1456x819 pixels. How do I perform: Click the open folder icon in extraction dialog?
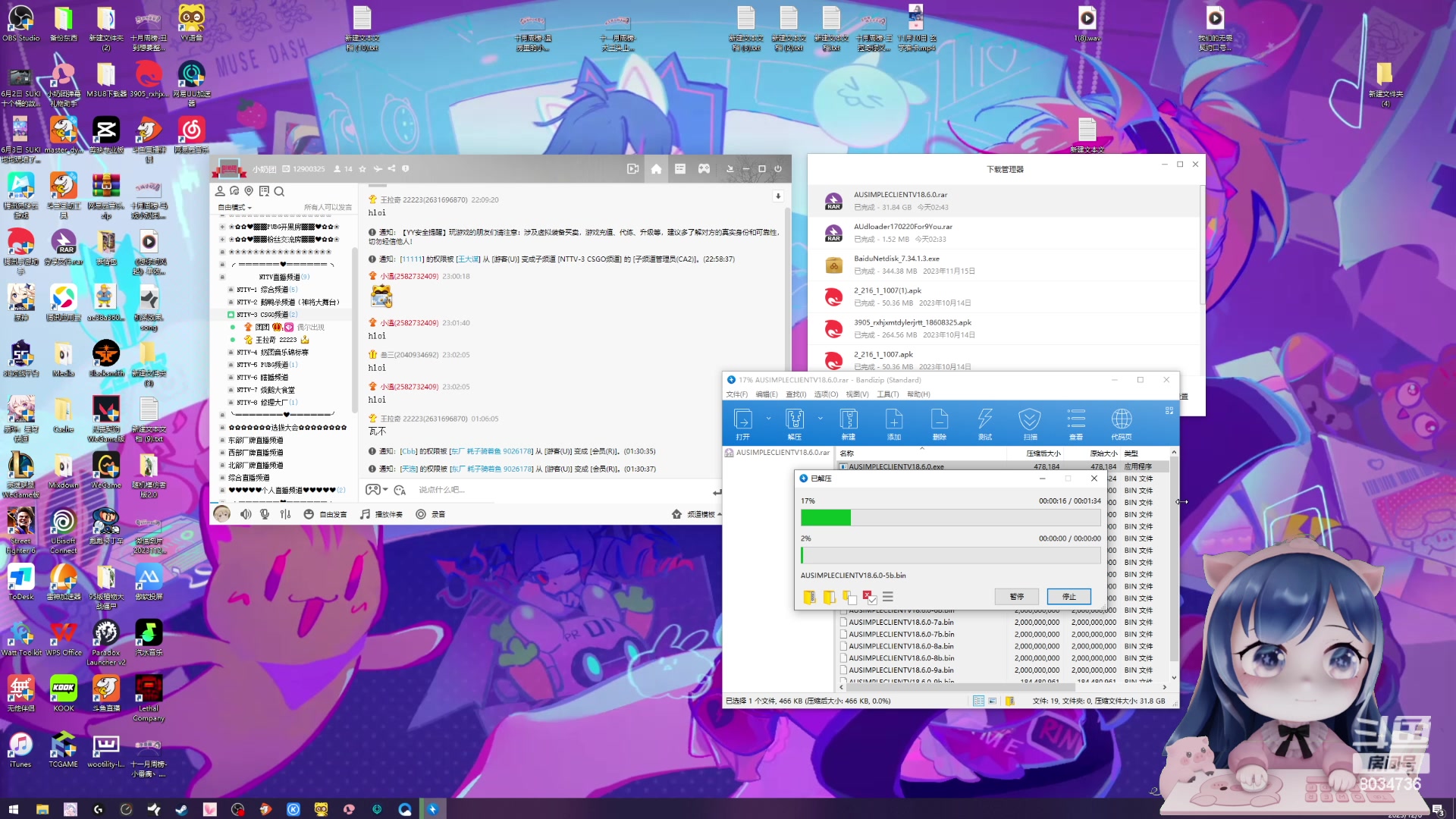tap(829, 597)
